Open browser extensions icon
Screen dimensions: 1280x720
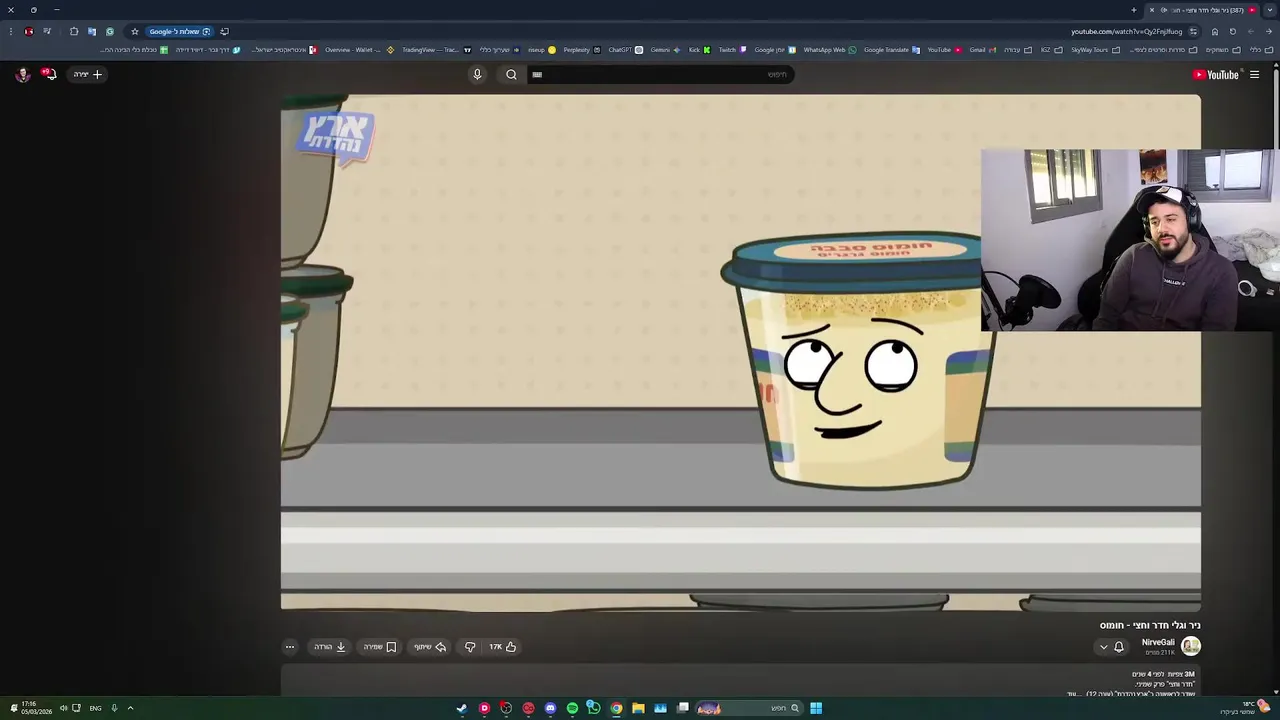[x=74, y=31]
